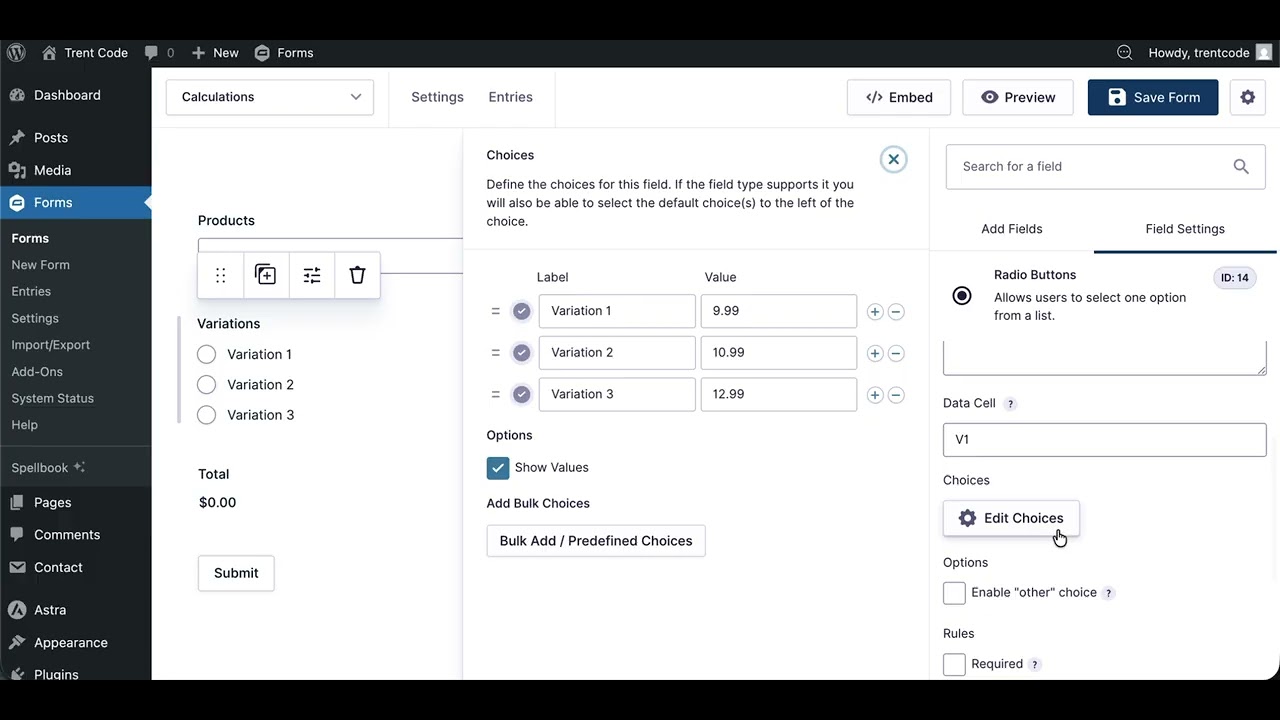The image size is (1280, 720).
Task: Click reorder handle for Variation 3 choice
Action: point(495,395)
